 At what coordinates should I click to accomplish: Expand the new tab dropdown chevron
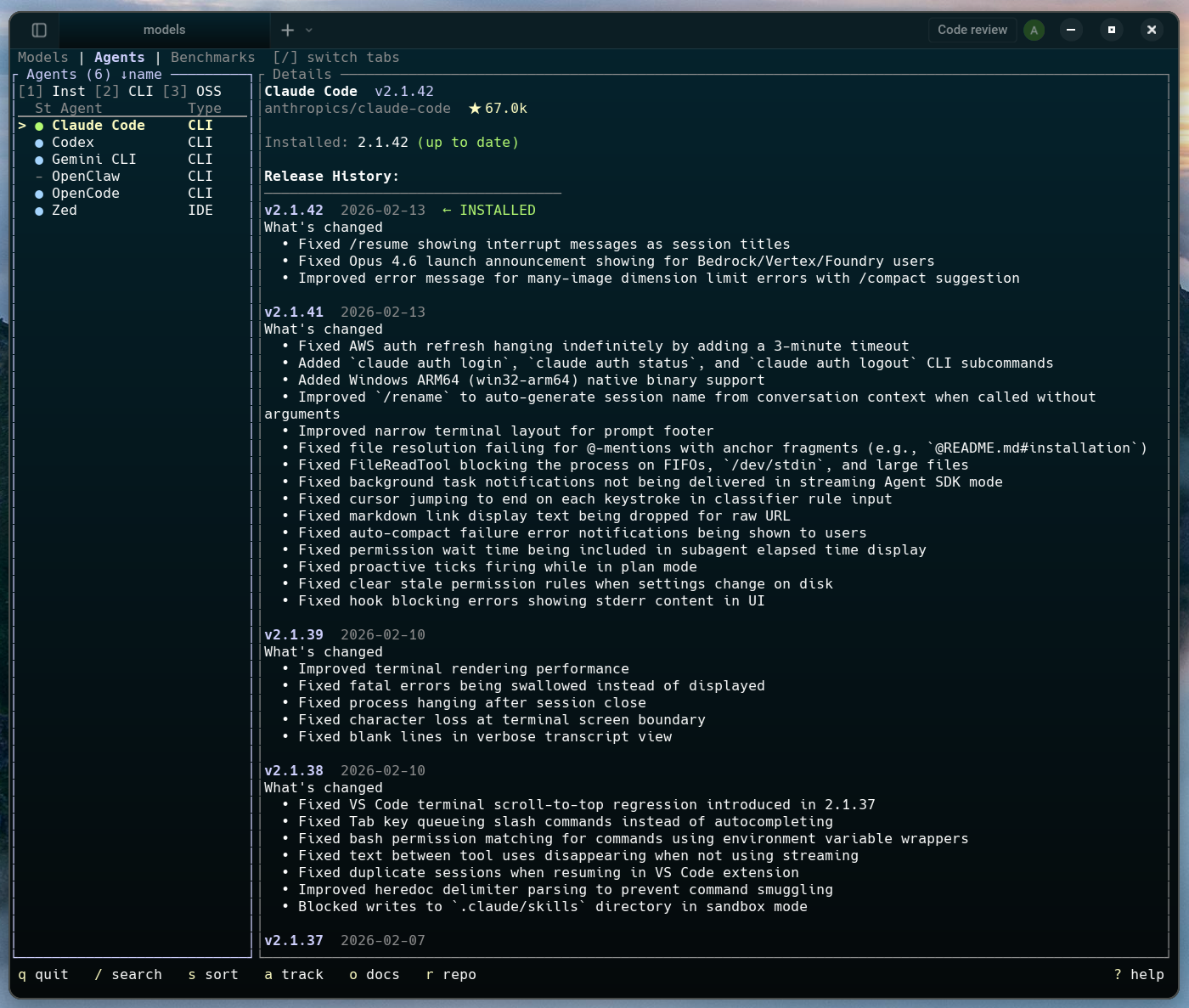pos(309,31)
